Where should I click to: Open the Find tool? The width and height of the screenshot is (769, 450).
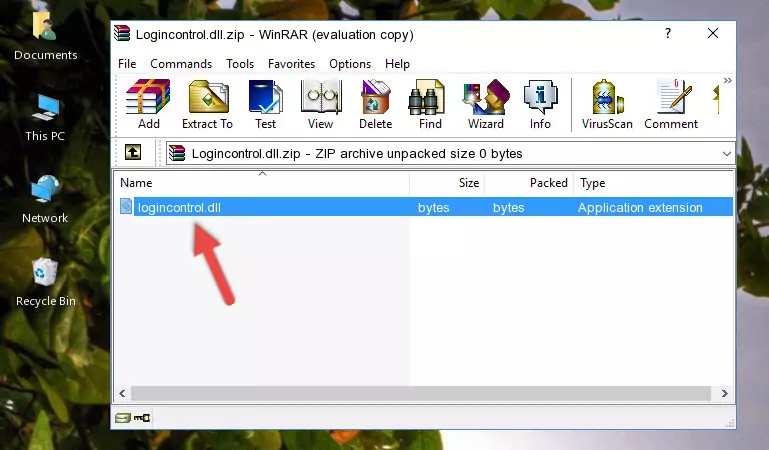(x=430, y=105)
